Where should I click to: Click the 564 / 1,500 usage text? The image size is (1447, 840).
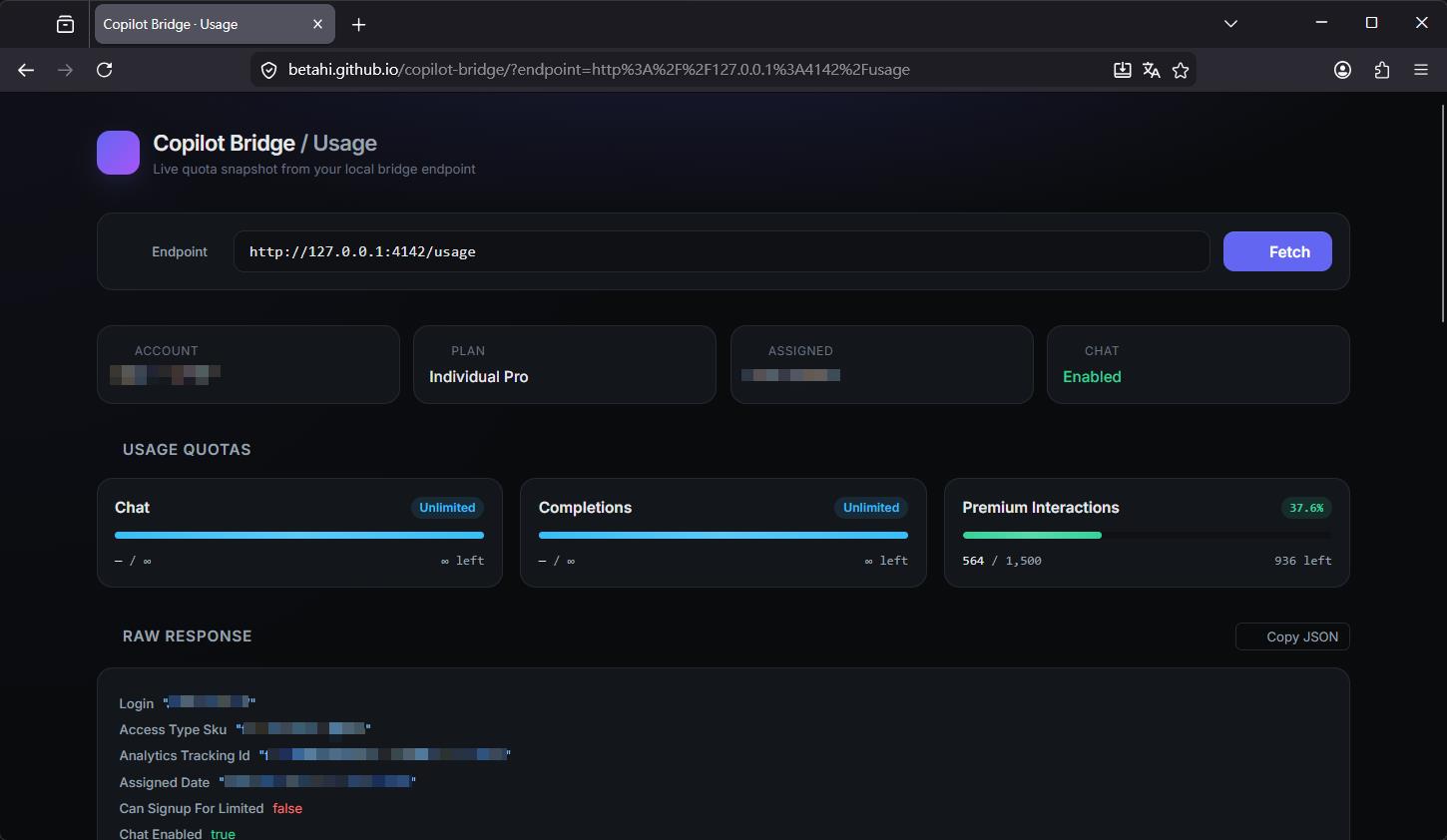(x=1002, y=561)
